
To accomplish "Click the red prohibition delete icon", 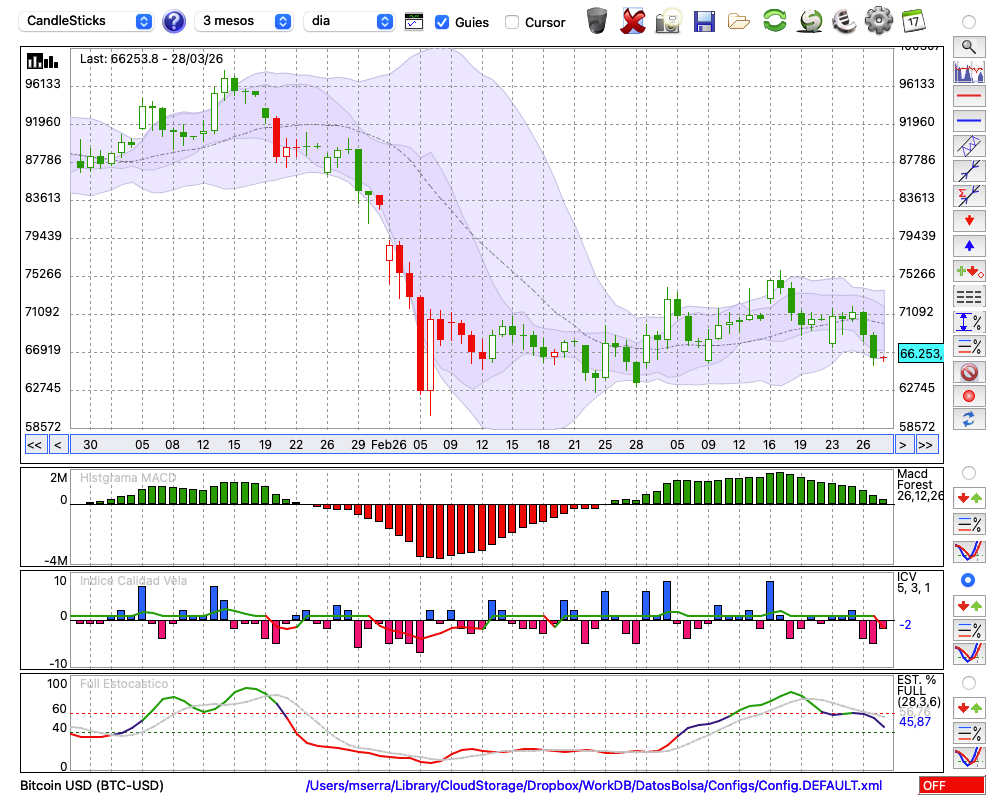I will [x=968, y=372].
